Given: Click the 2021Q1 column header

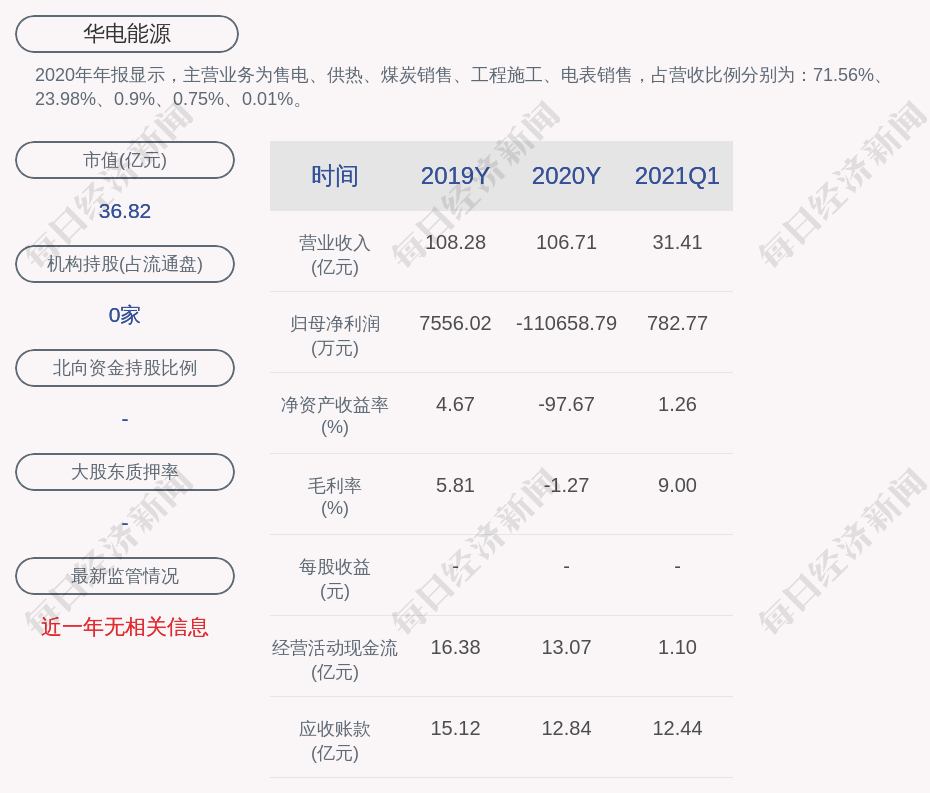Looking at the screenshot, I should coord(677,176).
